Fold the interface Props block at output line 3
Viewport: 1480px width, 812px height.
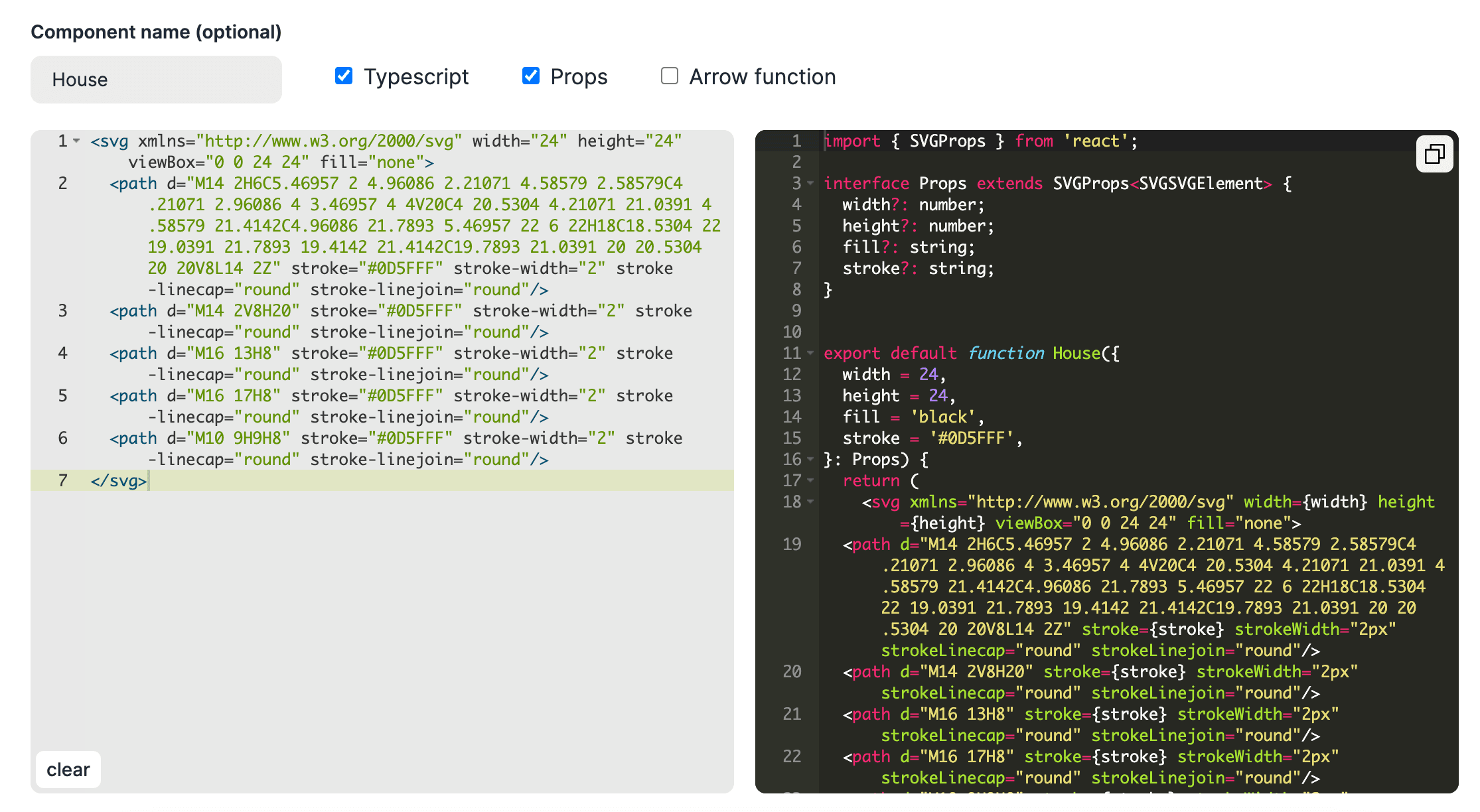coord(810,183)
